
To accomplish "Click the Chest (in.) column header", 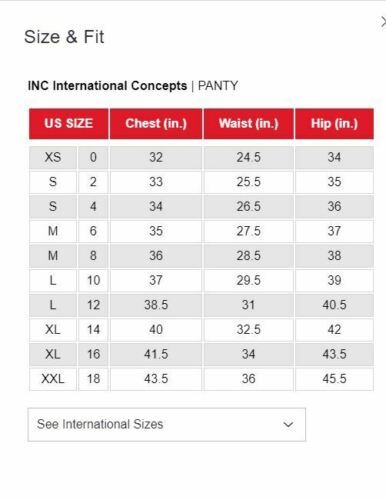I will tap(156, 123).
